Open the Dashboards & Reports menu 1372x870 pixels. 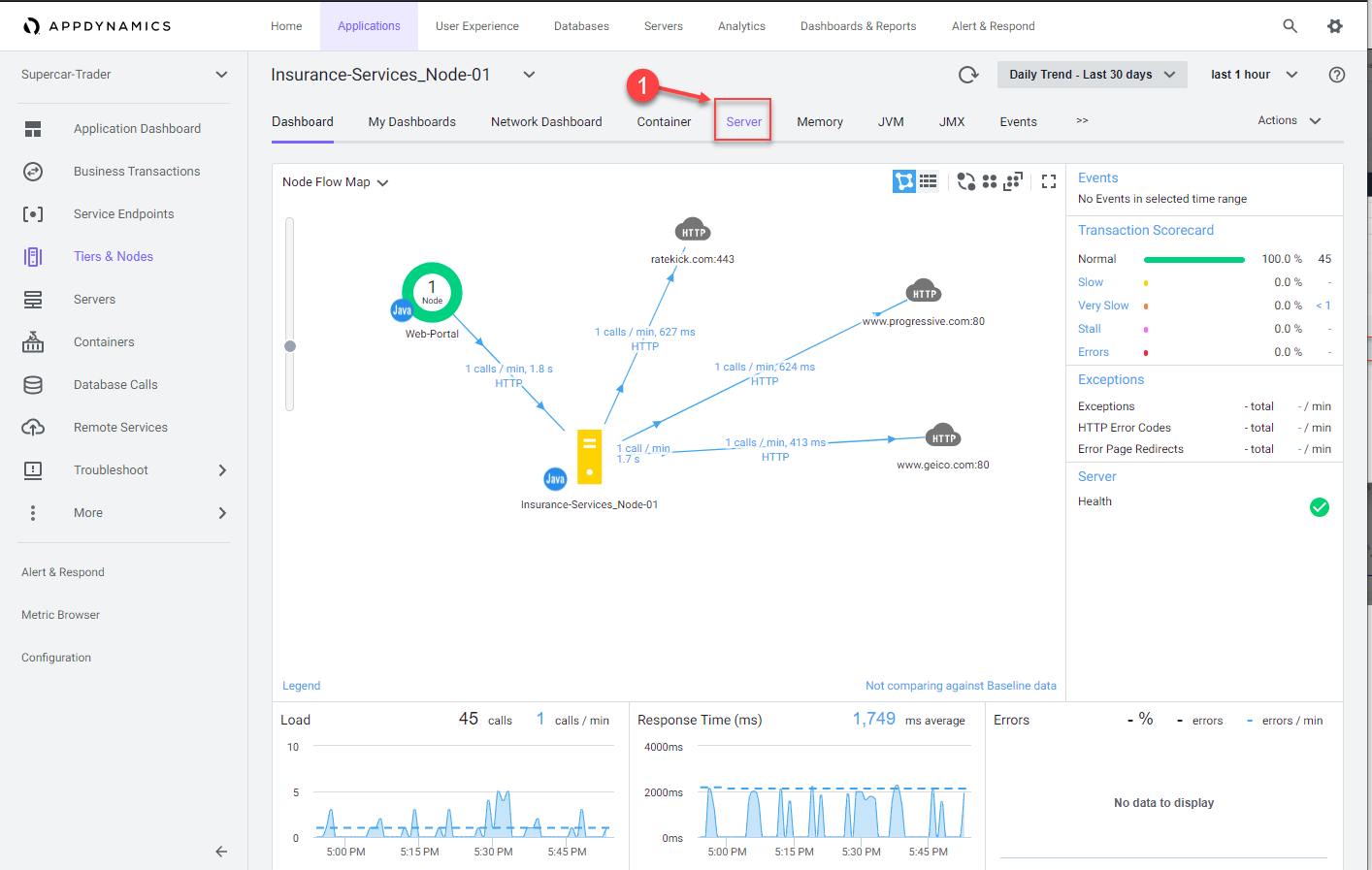tap(858, 26)
